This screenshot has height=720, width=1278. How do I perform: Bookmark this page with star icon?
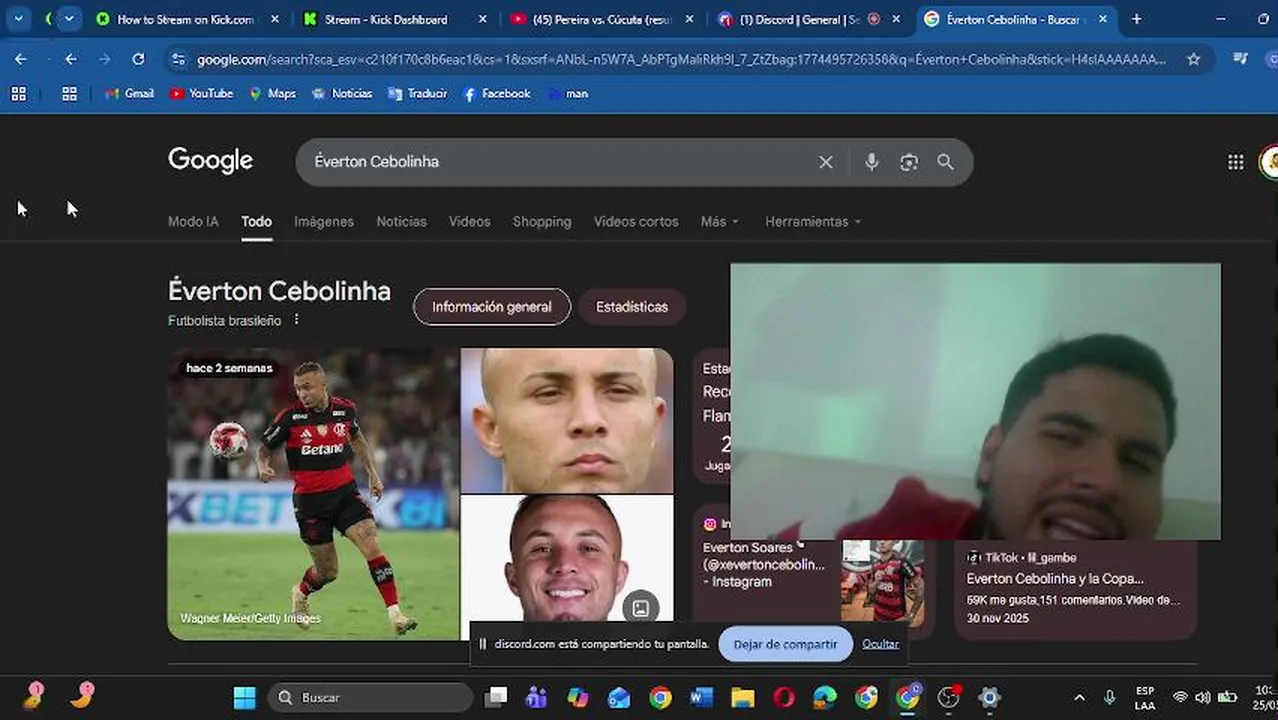1193,59
